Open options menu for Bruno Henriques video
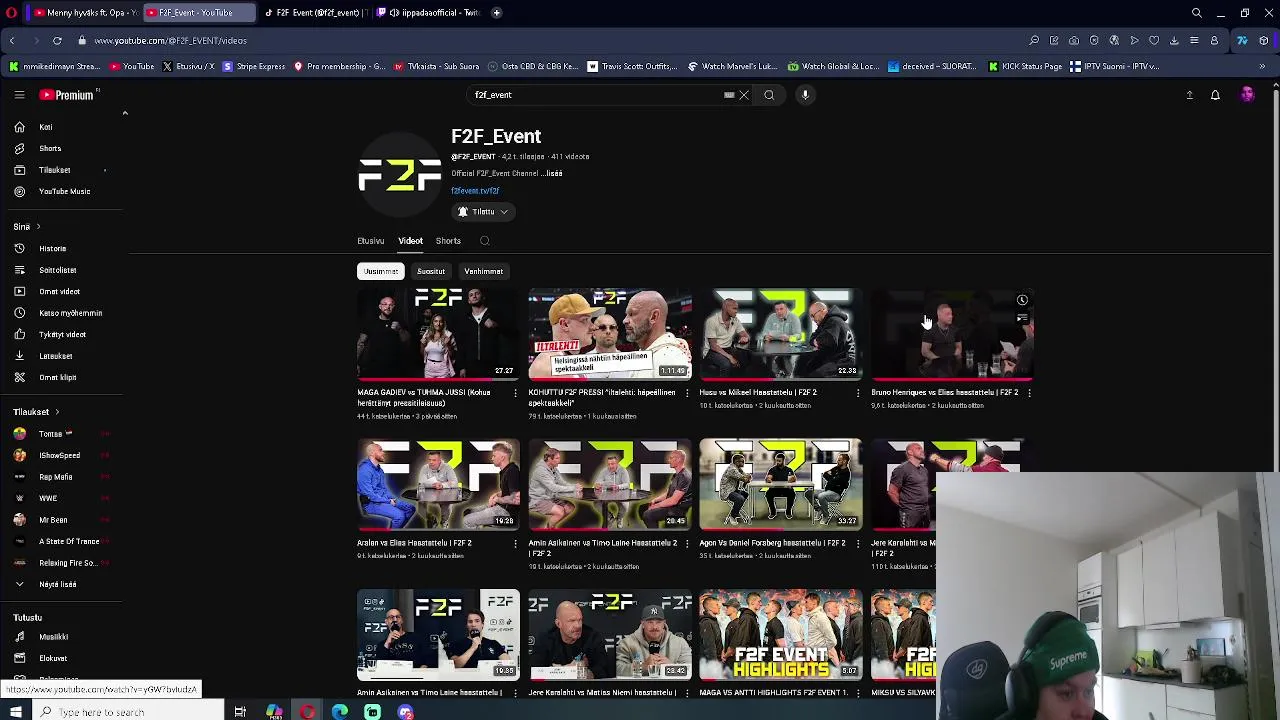This screenshot has width=1280, height=720. pyautogui.click(x=1029, y=393)
